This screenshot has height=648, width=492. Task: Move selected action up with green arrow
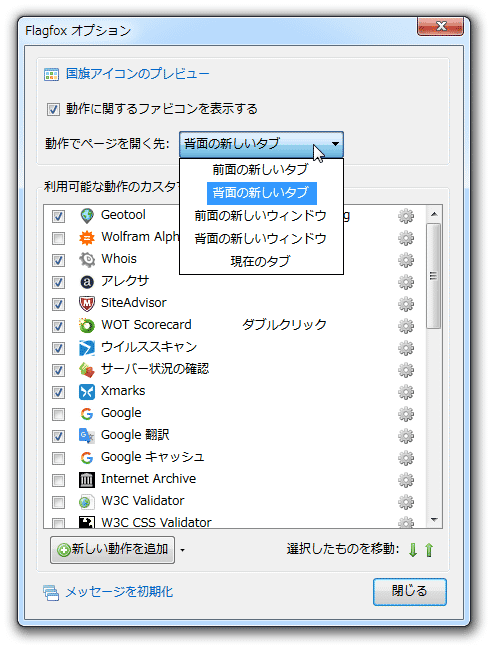pos(429,550)
